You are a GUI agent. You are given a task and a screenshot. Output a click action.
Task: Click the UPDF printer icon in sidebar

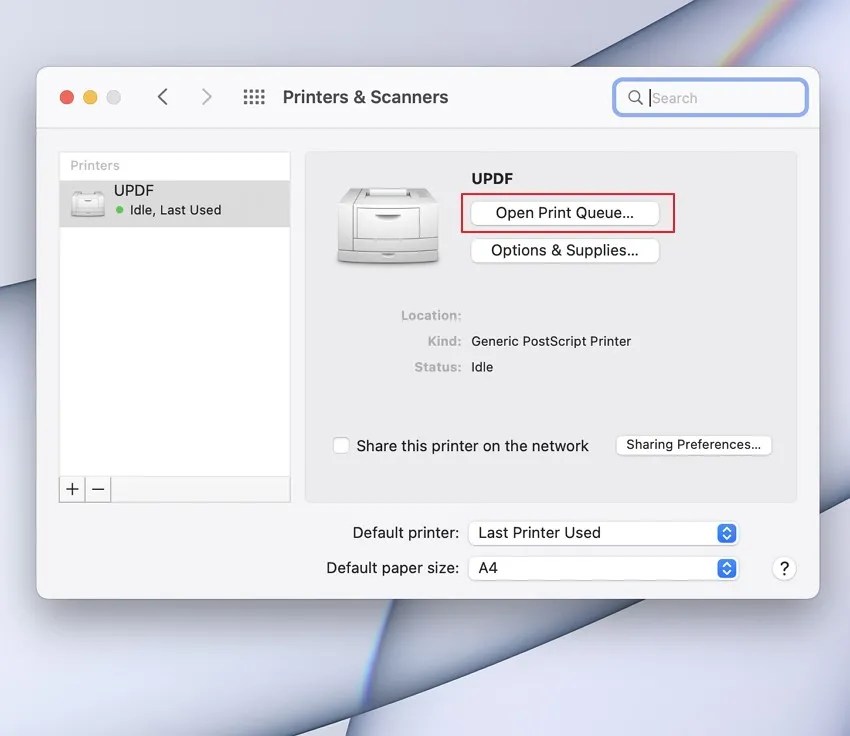(88, 200)
